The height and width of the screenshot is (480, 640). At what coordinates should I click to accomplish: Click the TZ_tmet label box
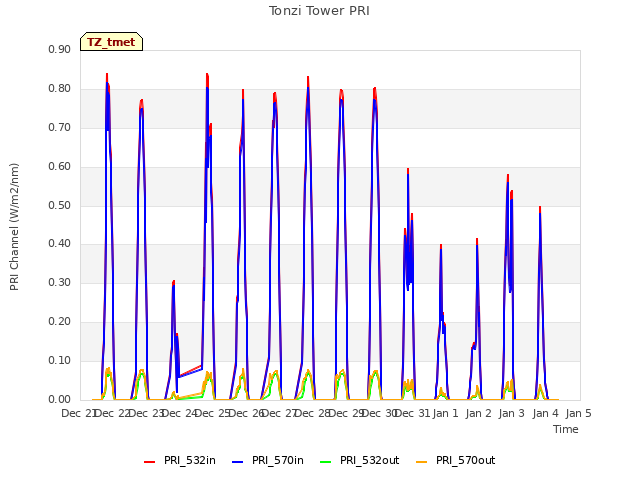pos(111,42)
